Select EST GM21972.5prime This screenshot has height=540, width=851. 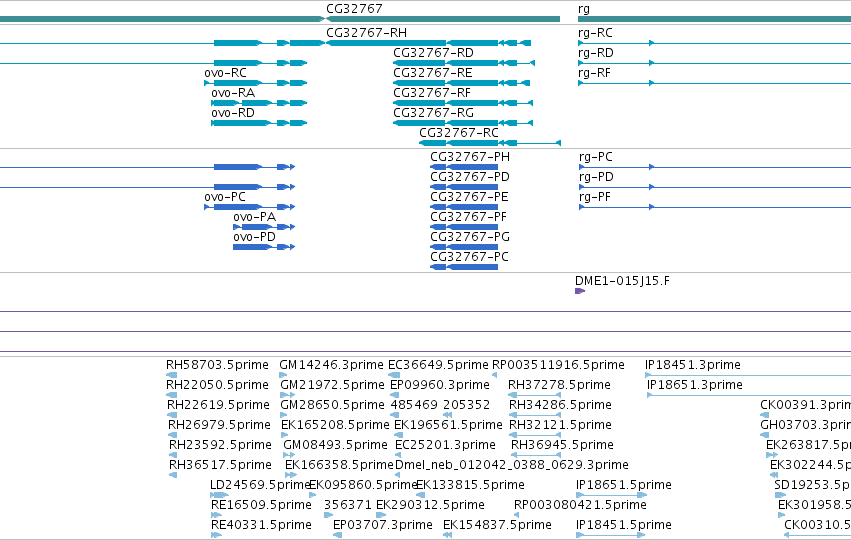tap(287, 395)
